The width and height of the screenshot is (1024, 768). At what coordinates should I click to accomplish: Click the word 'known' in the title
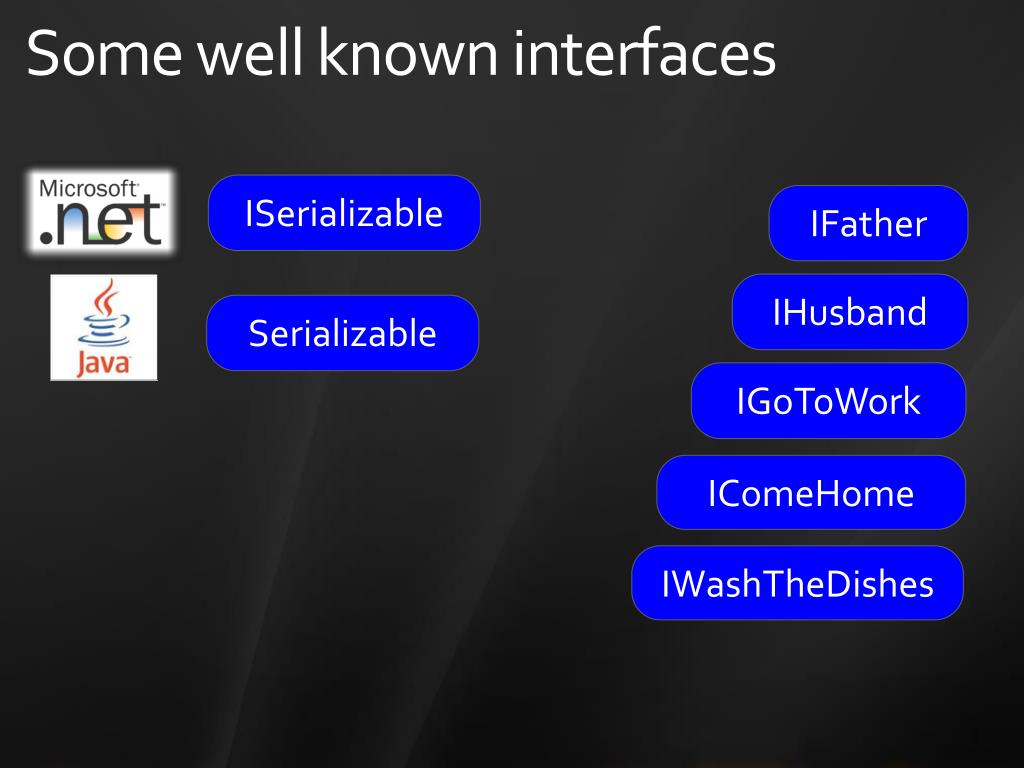tap(409, 53)
